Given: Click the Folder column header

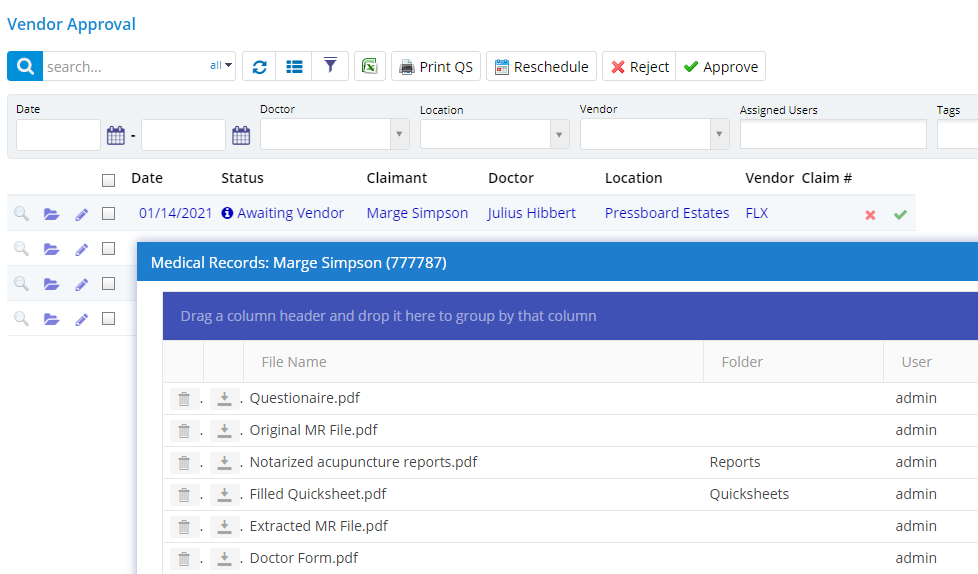Looking at the screenshot, I should tap(742, 362).
